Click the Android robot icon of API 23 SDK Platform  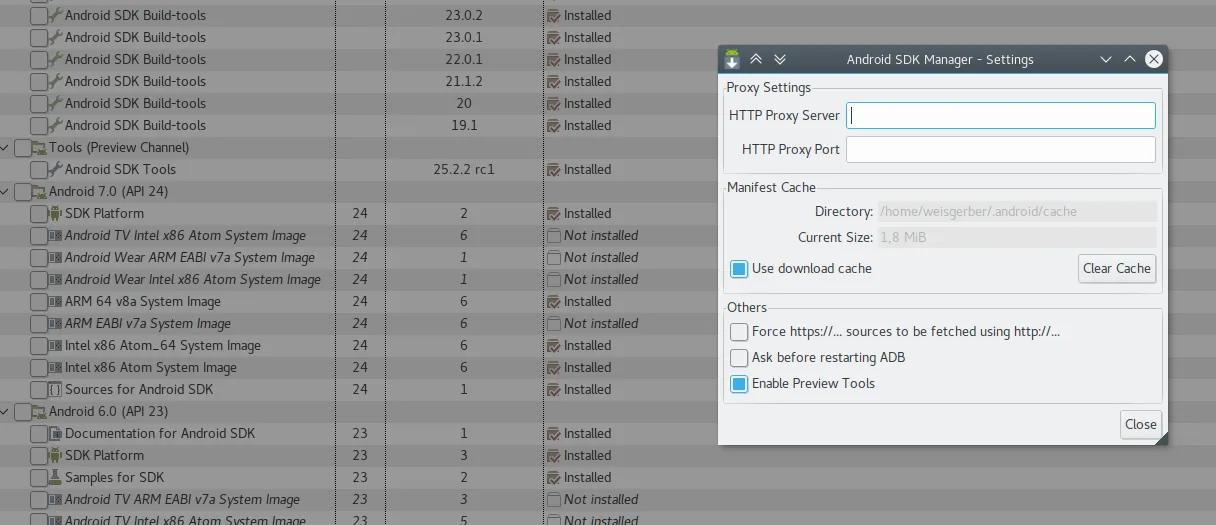(56, 455)
